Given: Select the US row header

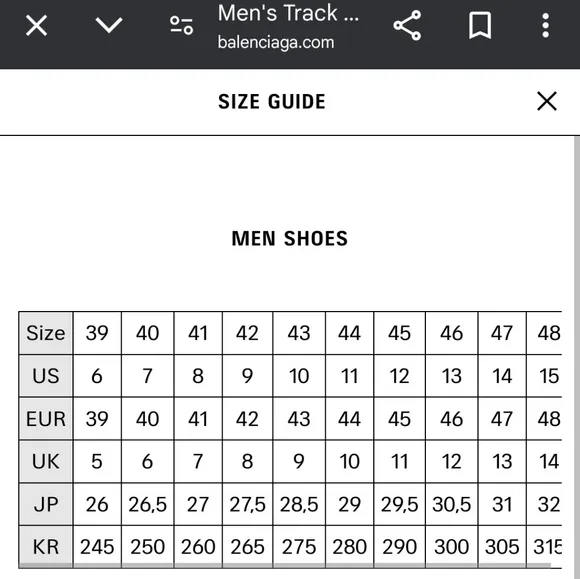Looking at the screenshot, I should click(x=46, y=376).
